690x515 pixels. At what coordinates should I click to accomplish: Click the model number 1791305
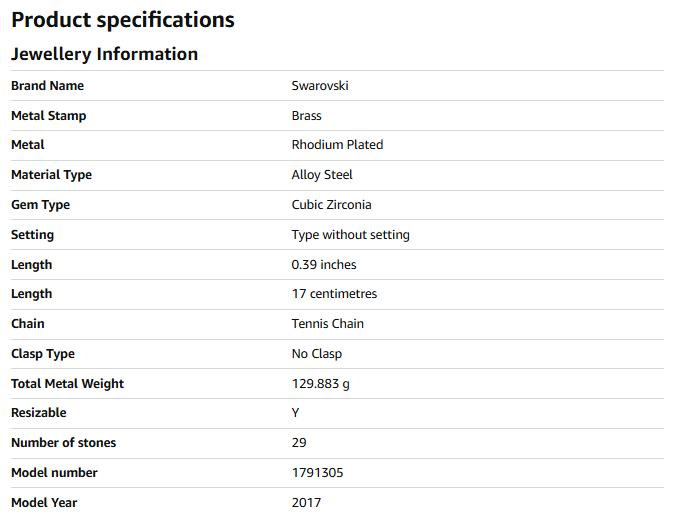(317, 473)
